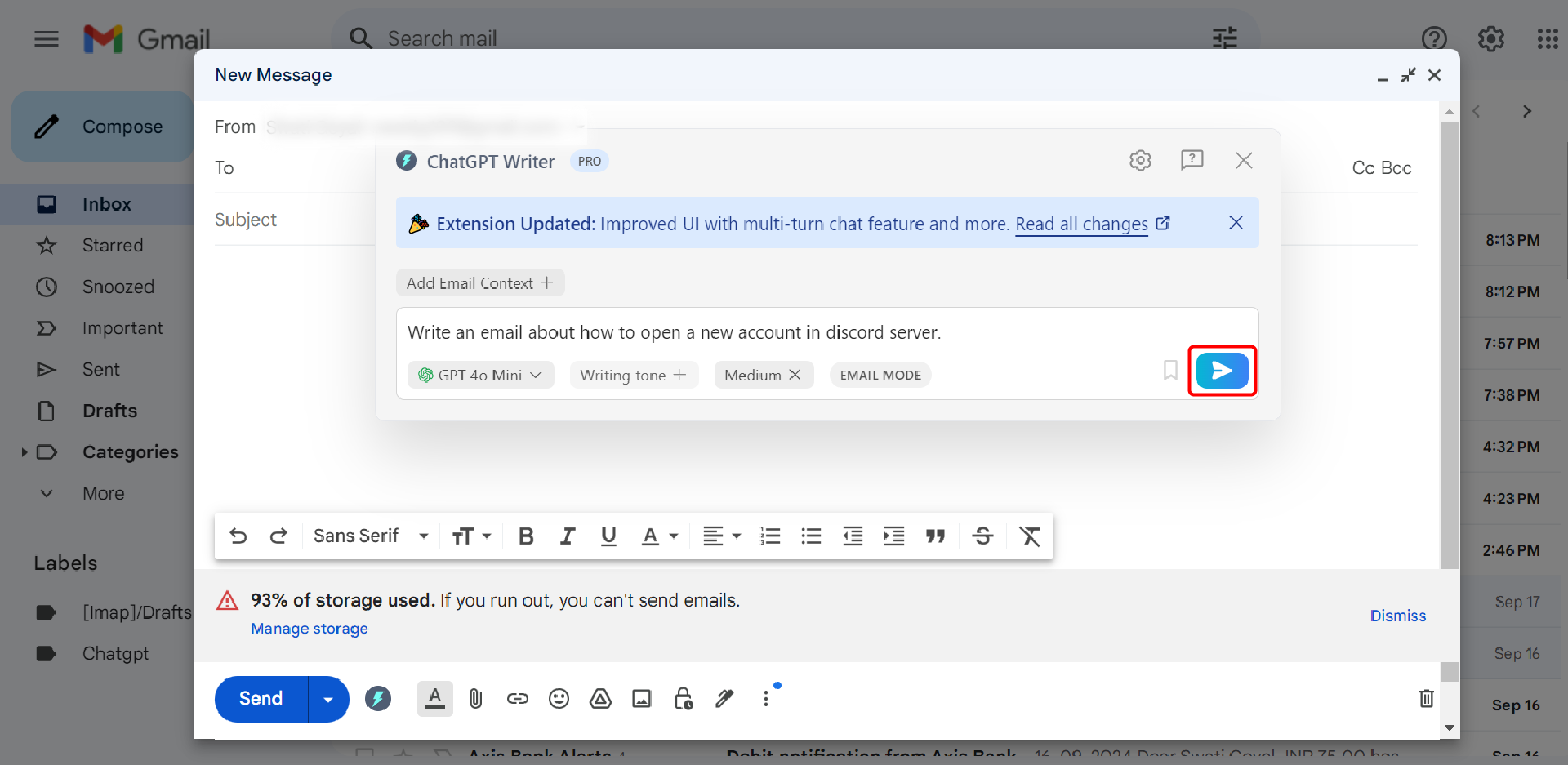The width and height of the screenshot is (1568, 765).
Task: Submit the ChatGPT Writer prompt with send arrow
Action: [x=1222, y=371]
